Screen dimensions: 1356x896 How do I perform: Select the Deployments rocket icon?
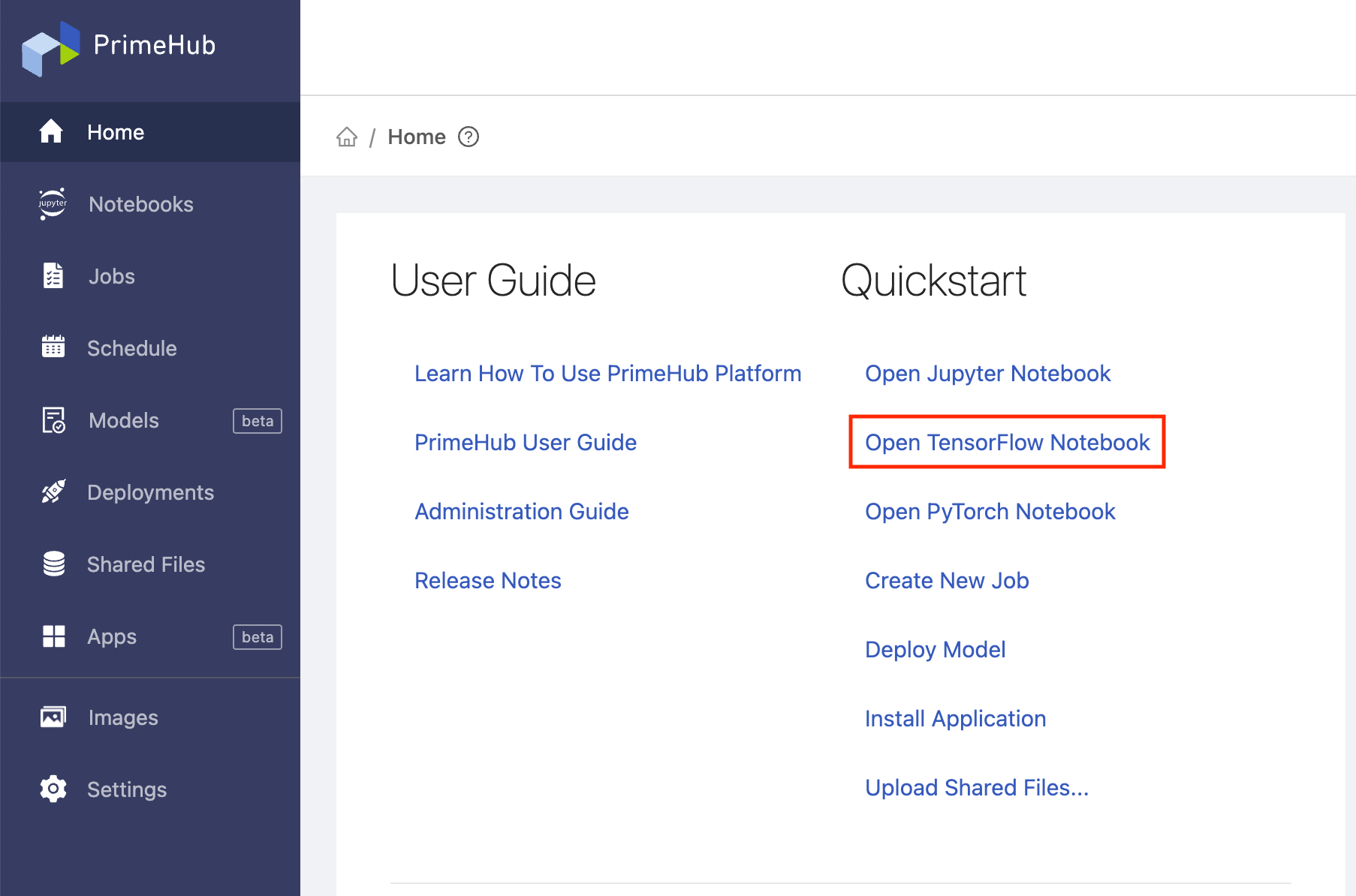[x=53, y=492]
